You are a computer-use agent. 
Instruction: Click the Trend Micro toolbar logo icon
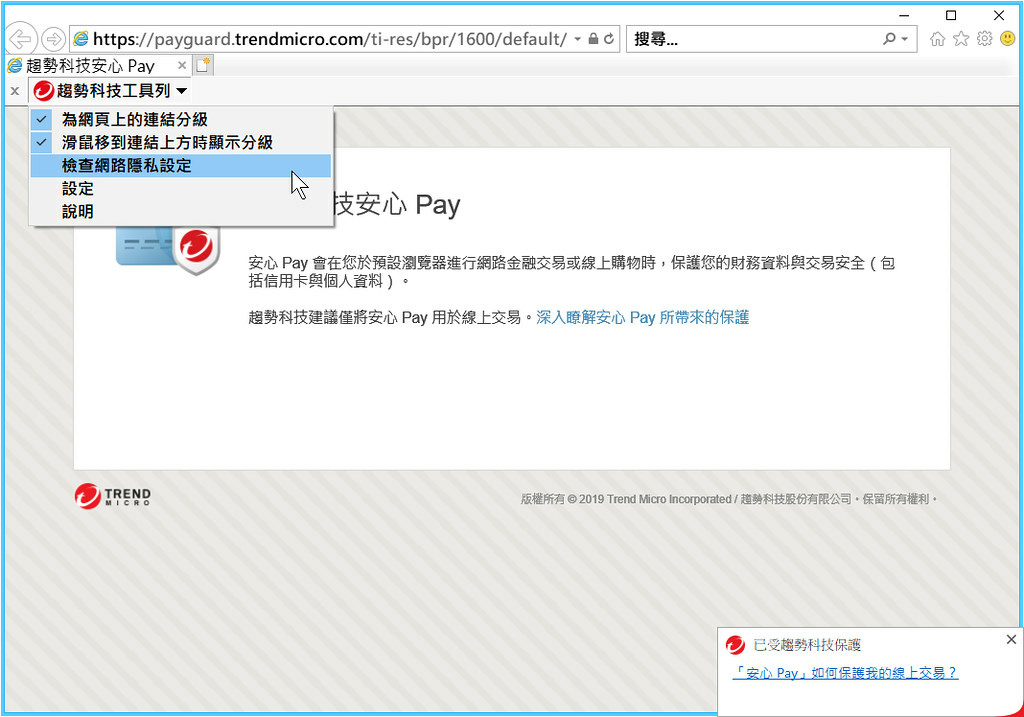pyautogui.click(x=43, y=91)
